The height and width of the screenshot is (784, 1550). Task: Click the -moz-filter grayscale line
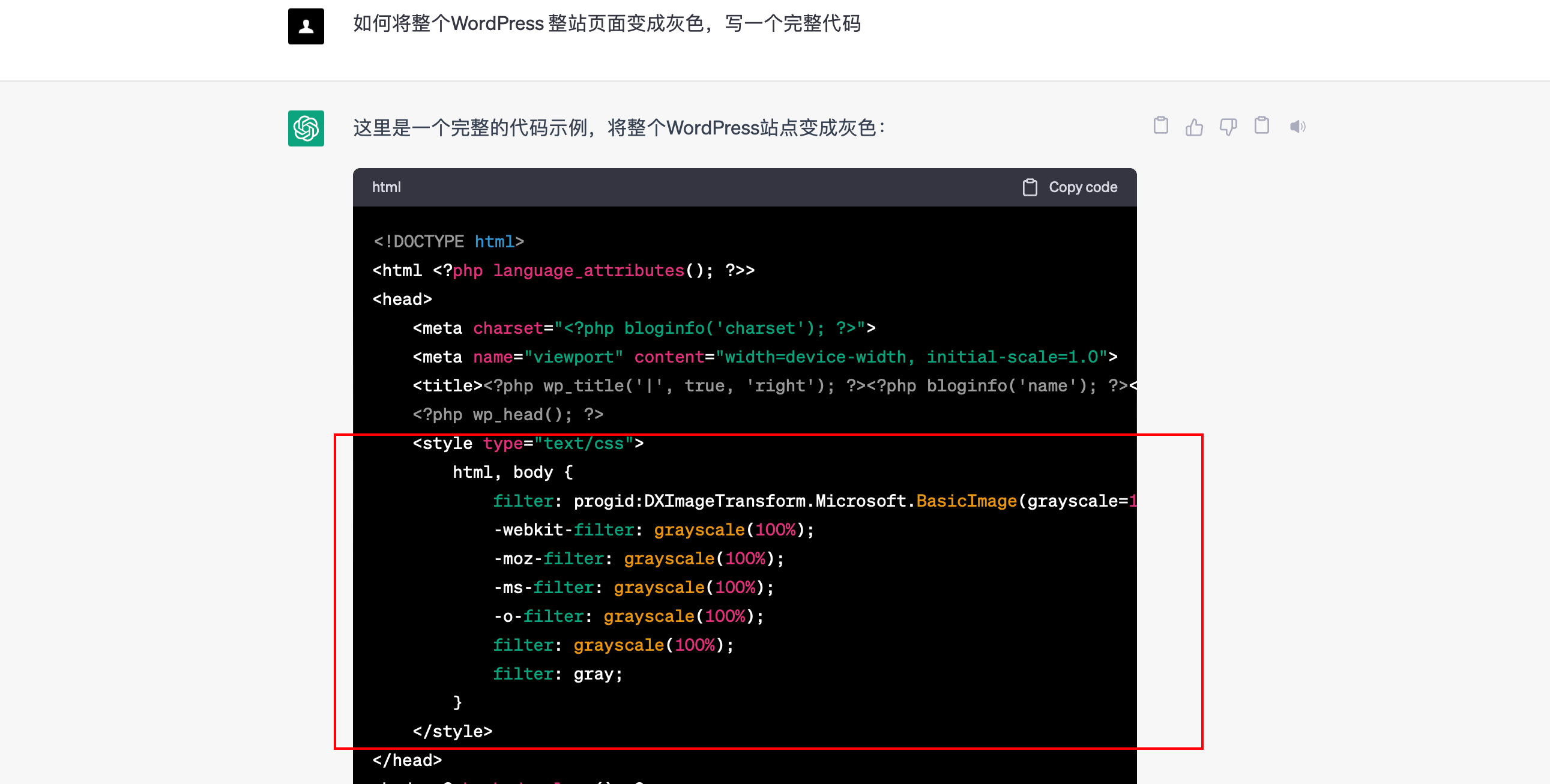pos(638,559)
